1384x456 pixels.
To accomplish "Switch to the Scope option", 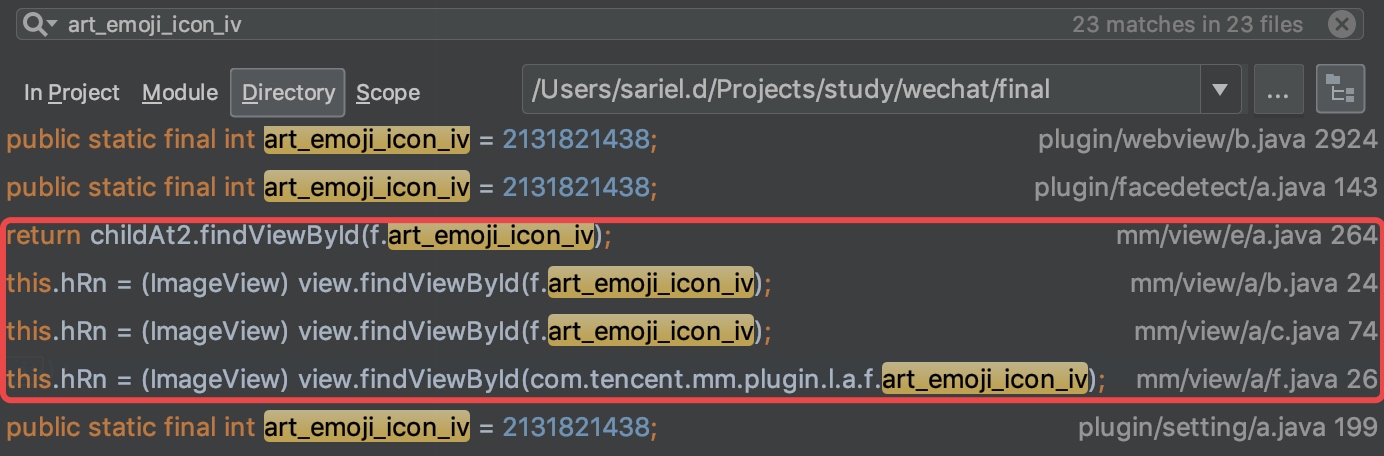I will [388, 93].
